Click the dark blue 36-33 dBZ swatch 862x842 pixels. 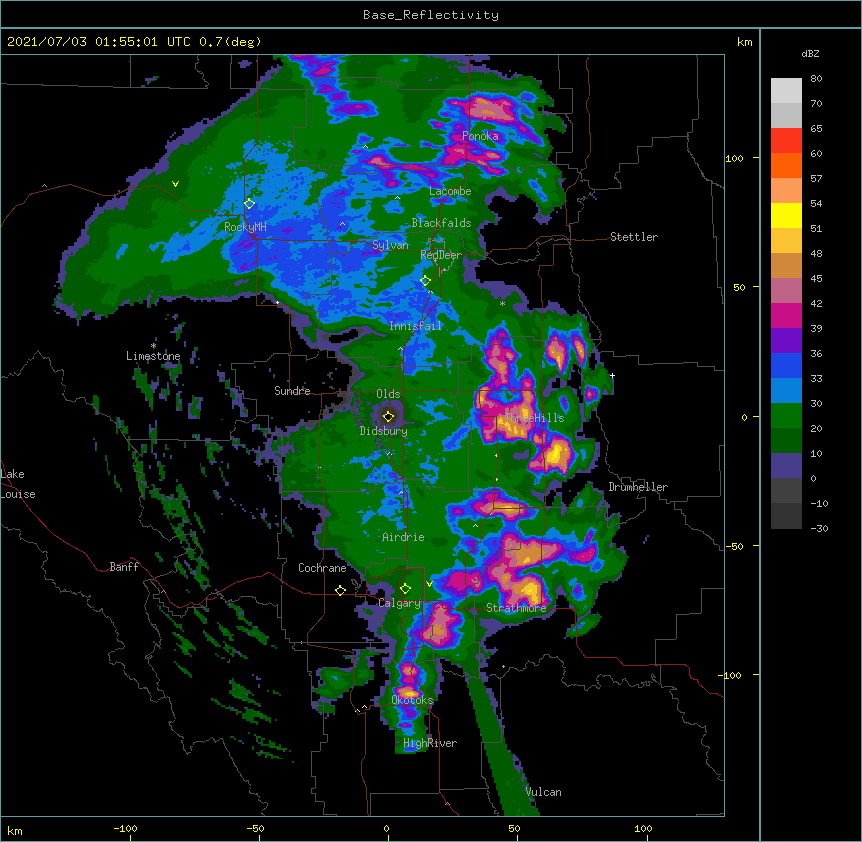click(x=786, y=365)
